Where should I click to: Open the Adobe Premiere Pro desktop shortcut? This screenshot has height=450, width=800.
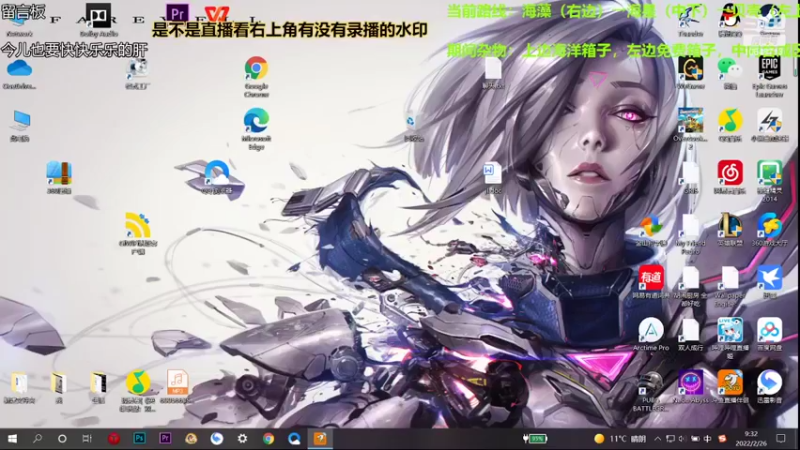point(177,13)
